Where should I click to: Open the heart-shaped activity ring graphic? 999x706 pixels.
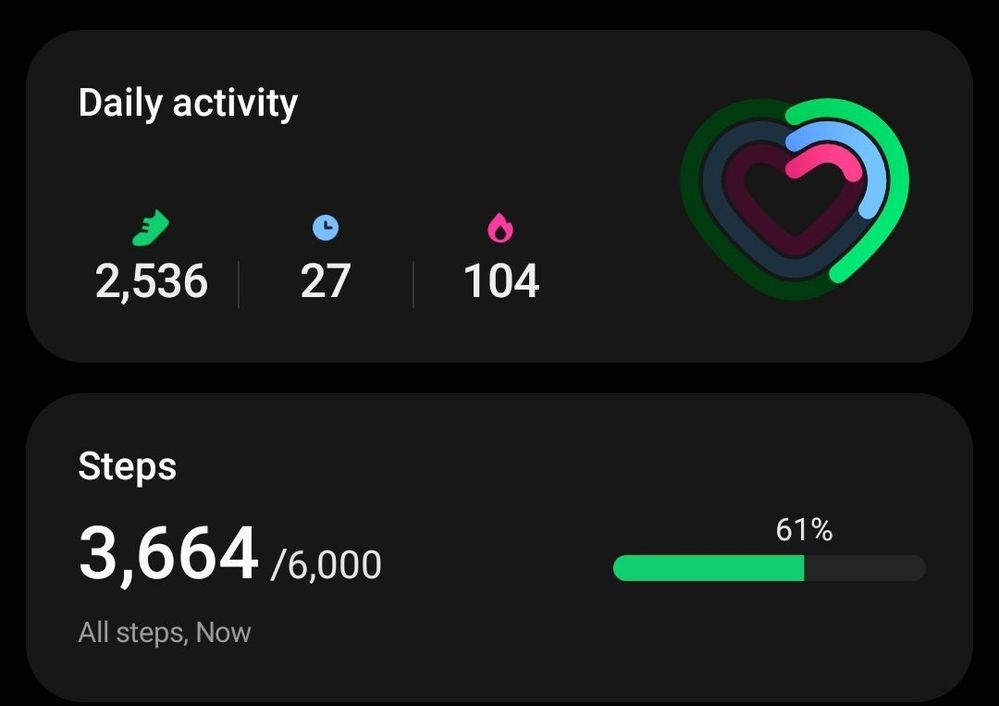tap(794, 198)
